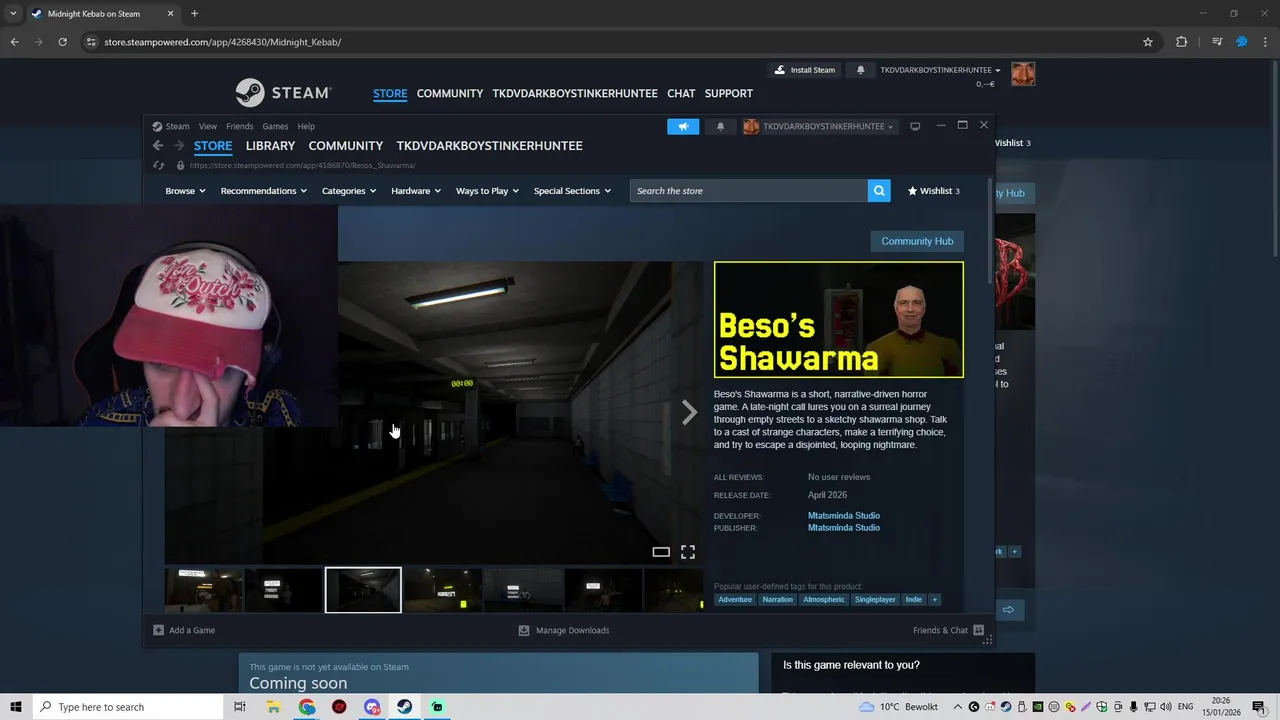Click into Search the store field
1280x720 pixels.
pyautogui.click(x=749, y=191)
